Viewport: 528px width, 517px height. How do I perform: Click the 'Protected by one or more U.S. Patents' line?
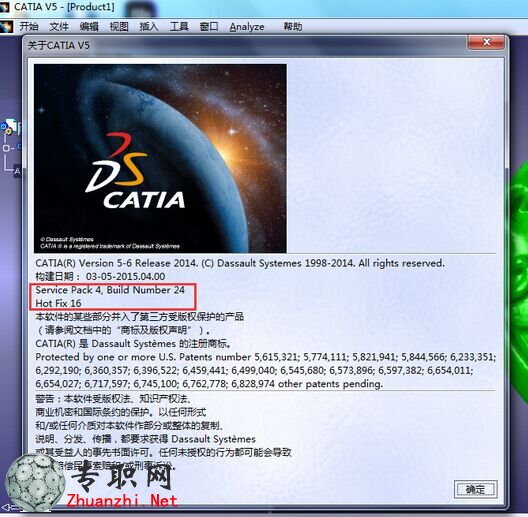265,357
